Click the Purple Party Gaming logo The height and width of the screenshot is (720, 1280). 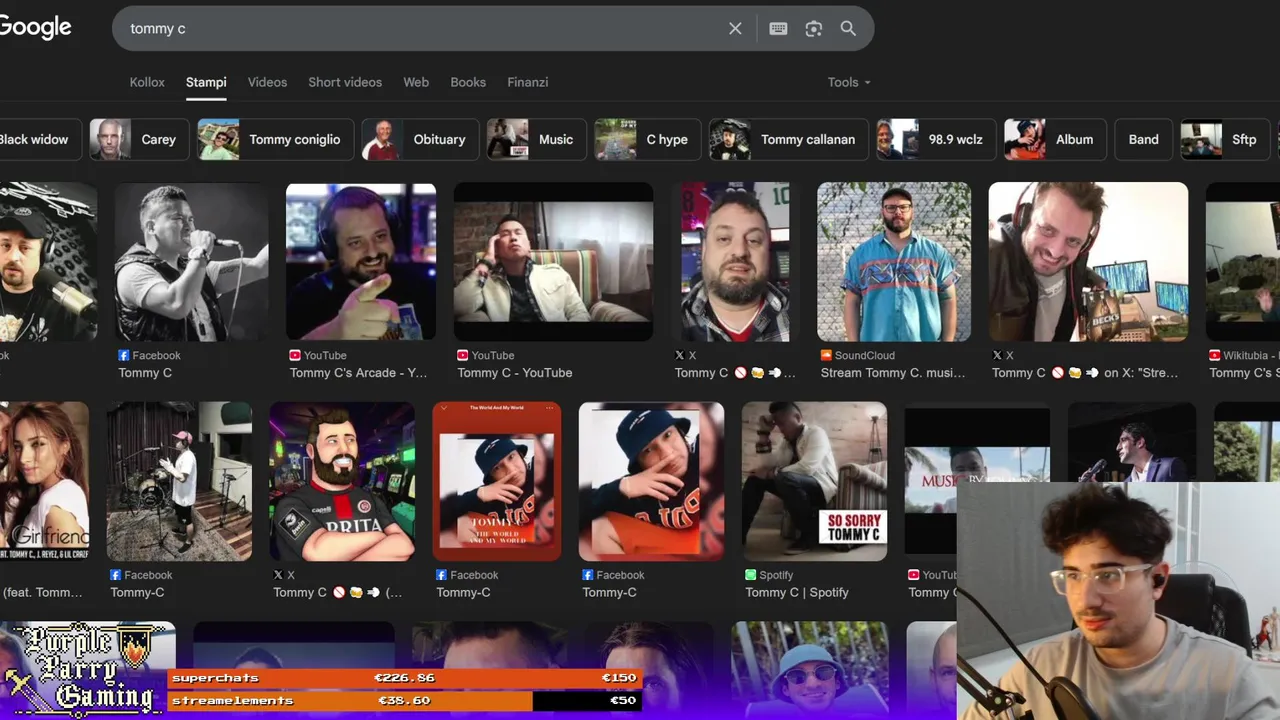[83, 668]
